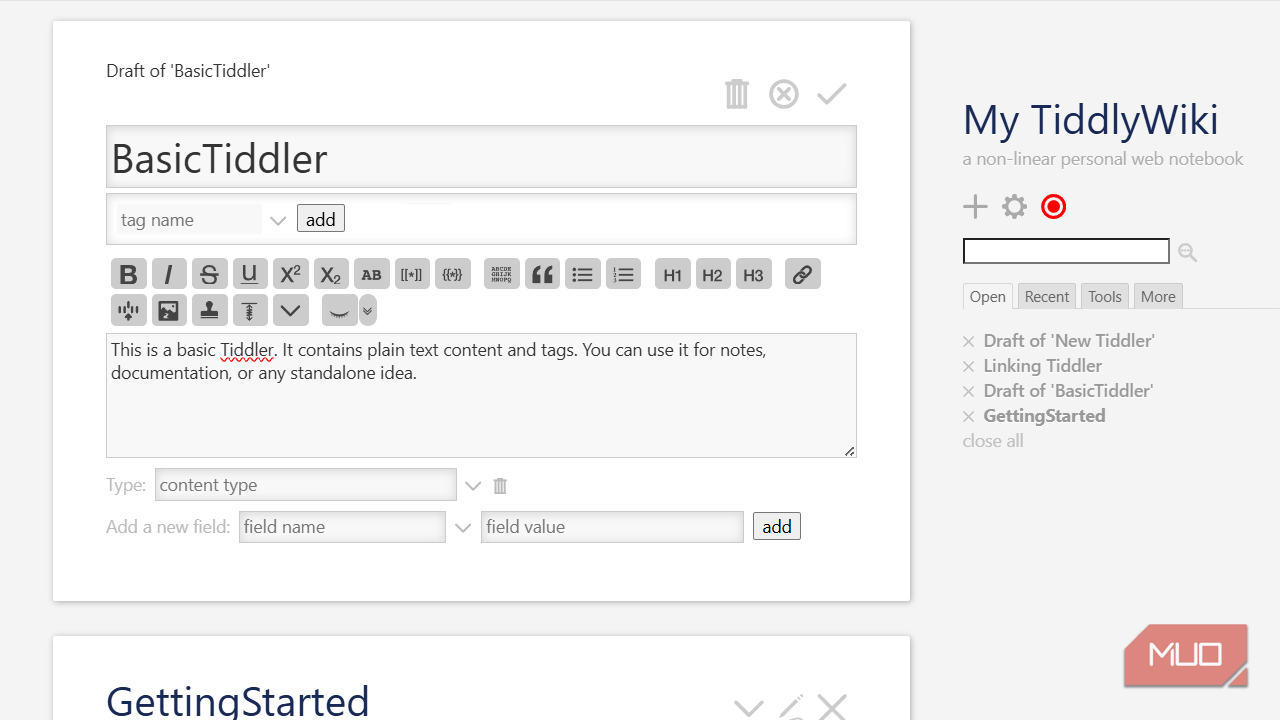Apply monospaced AB formatting
The image size is (1280, 720).
(x=371, y=274)
